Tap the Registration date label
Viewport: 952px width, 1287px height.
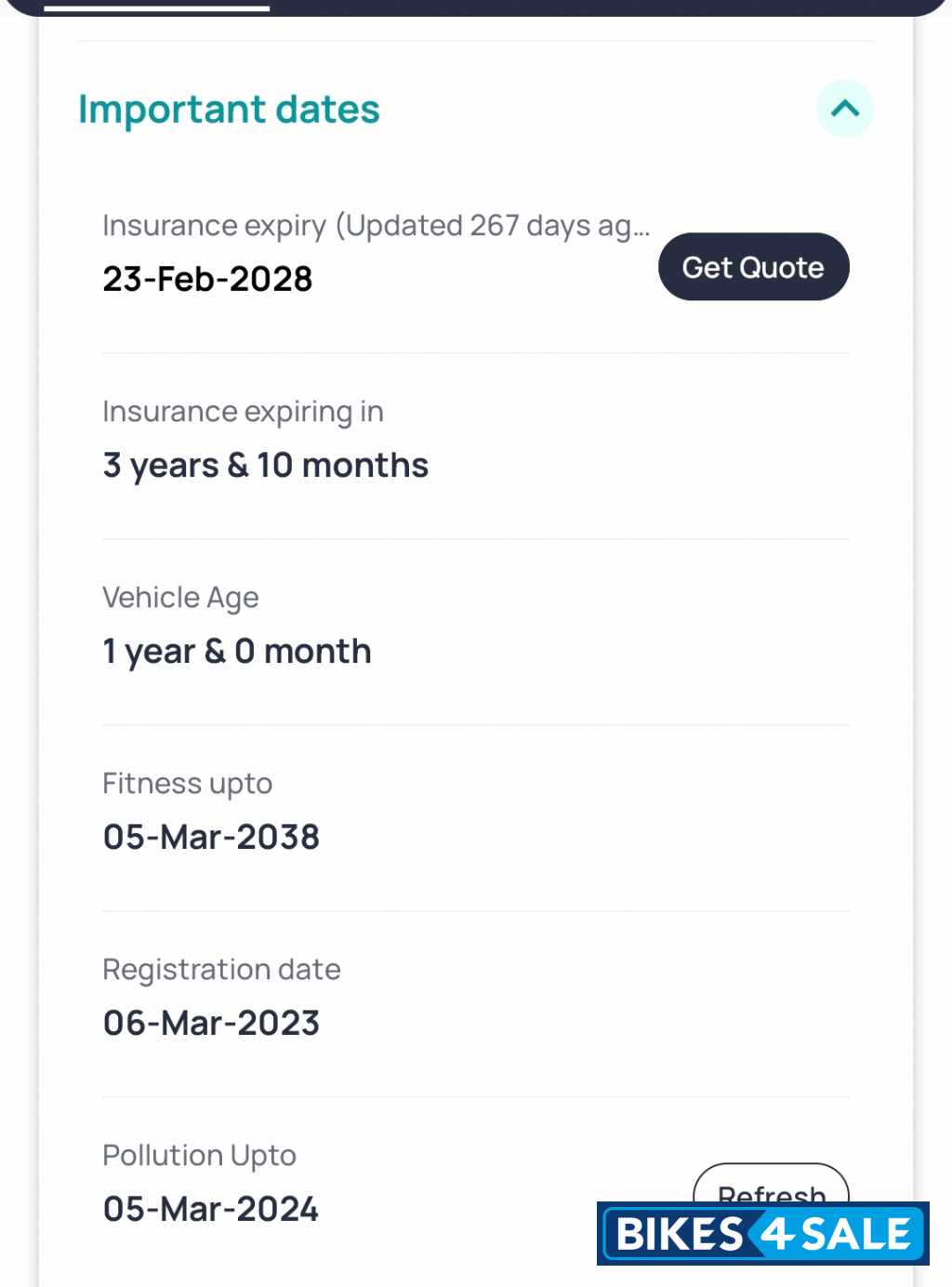pos(221,970)
